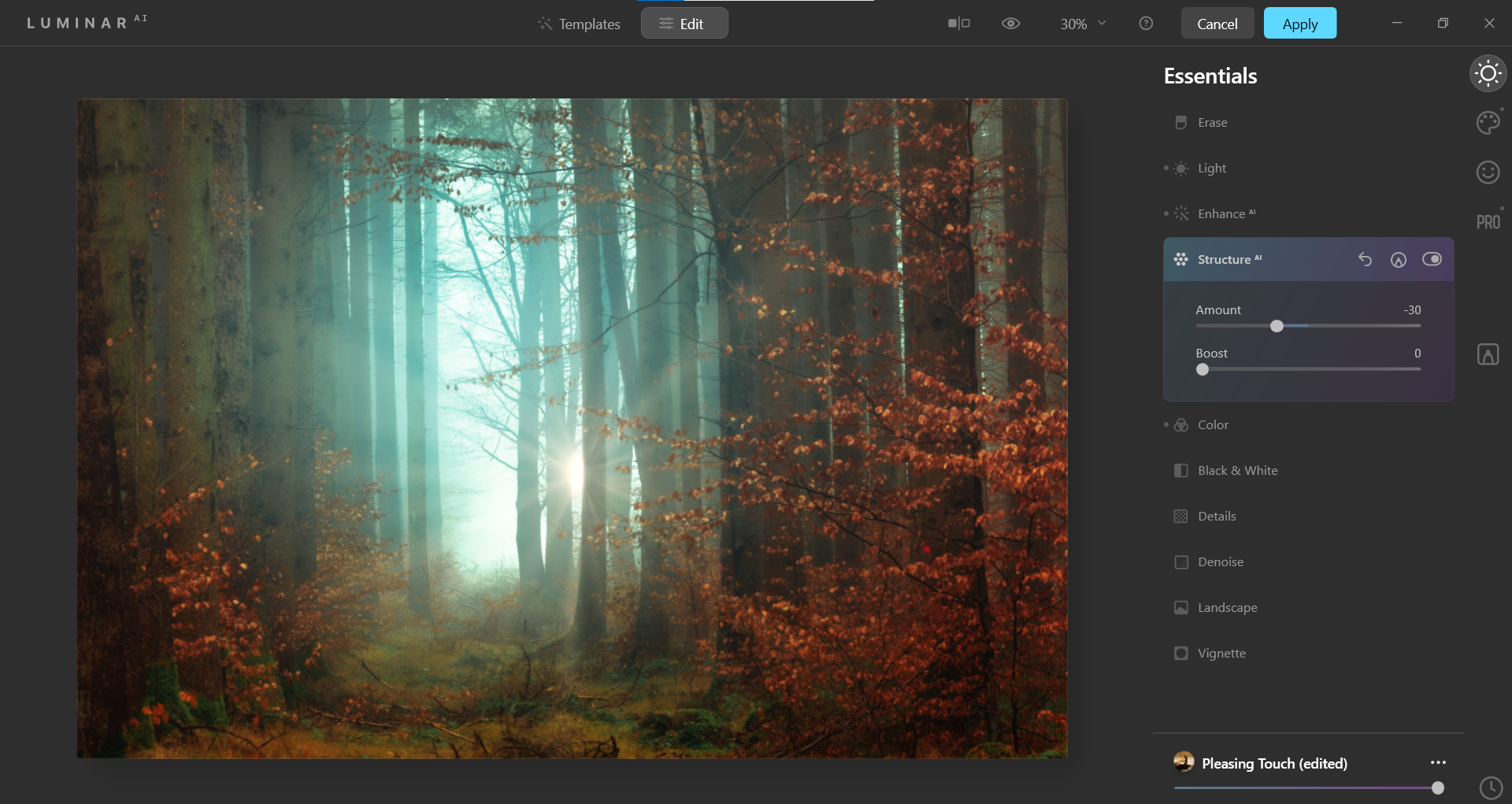Click the Cancel button
Viewport: 1512px width, 804px height.
click(x=1217, y=24)
